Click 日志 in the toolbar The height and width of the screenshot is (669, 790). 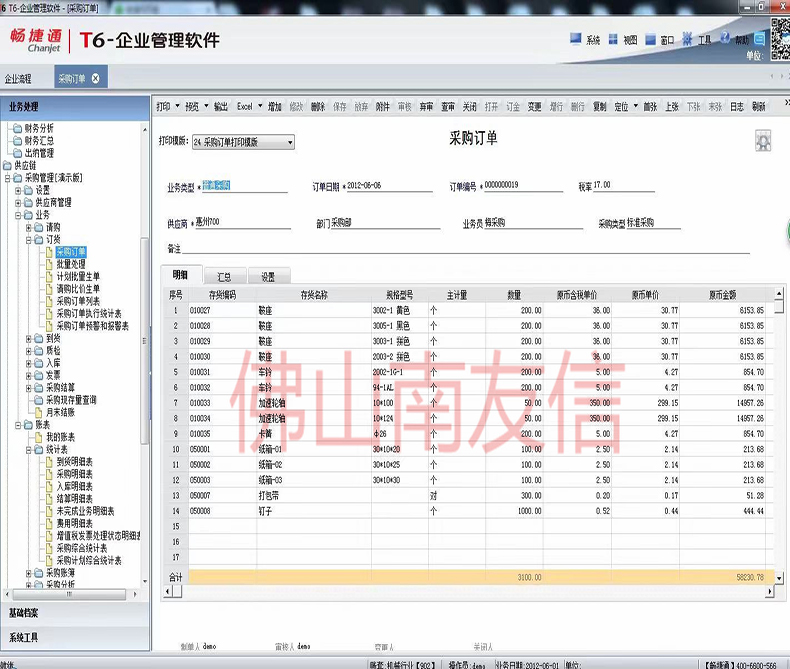737,107
